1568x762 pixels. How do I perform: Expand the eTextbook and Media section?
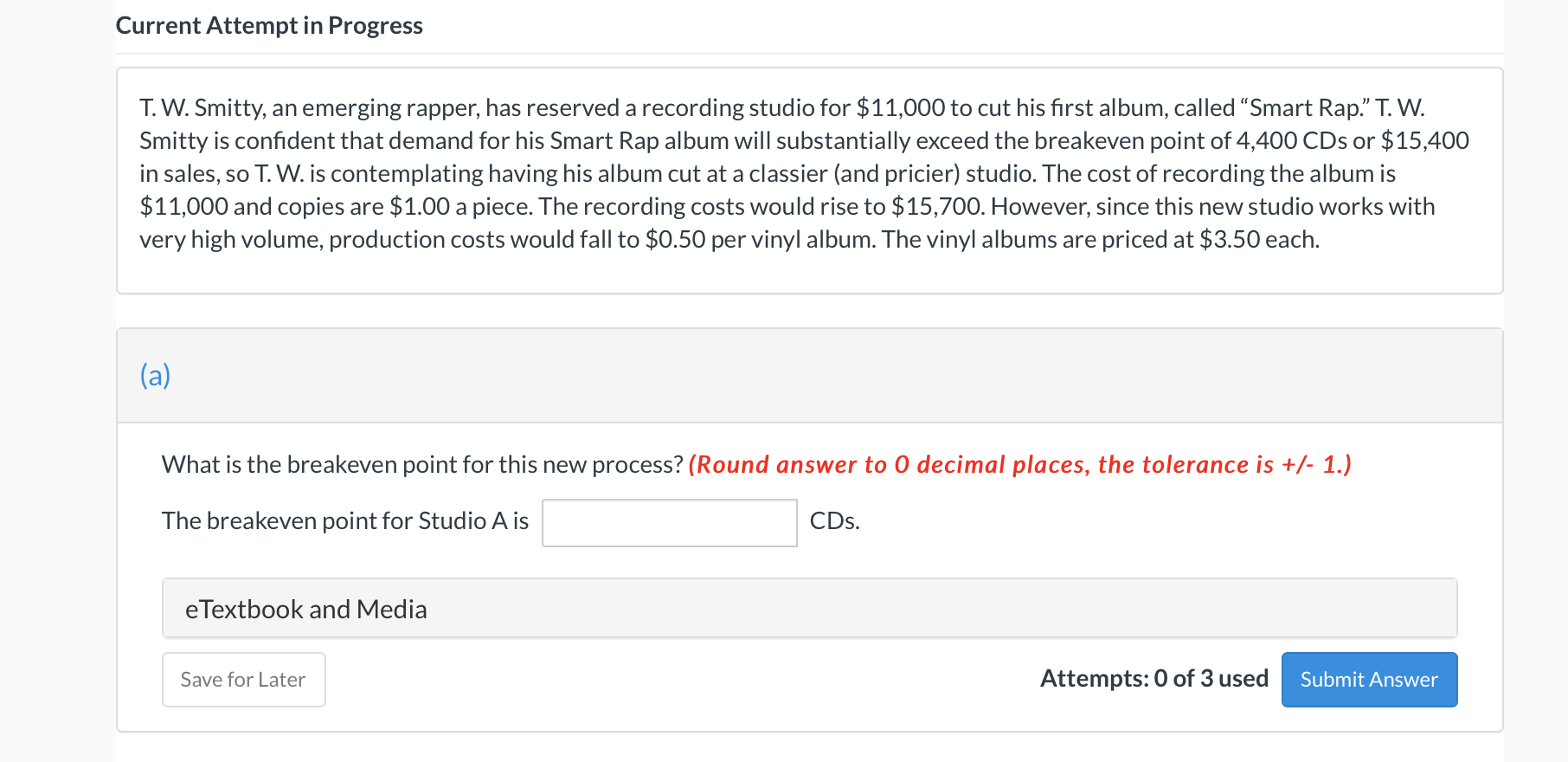pos(305,610)
